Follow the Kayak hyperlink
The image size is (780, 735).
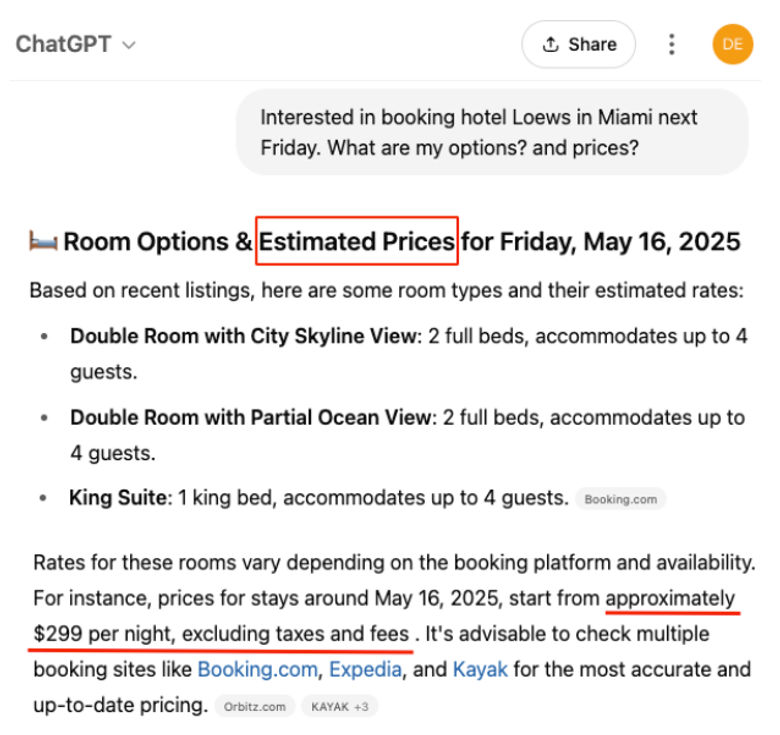tap(480, 669)
